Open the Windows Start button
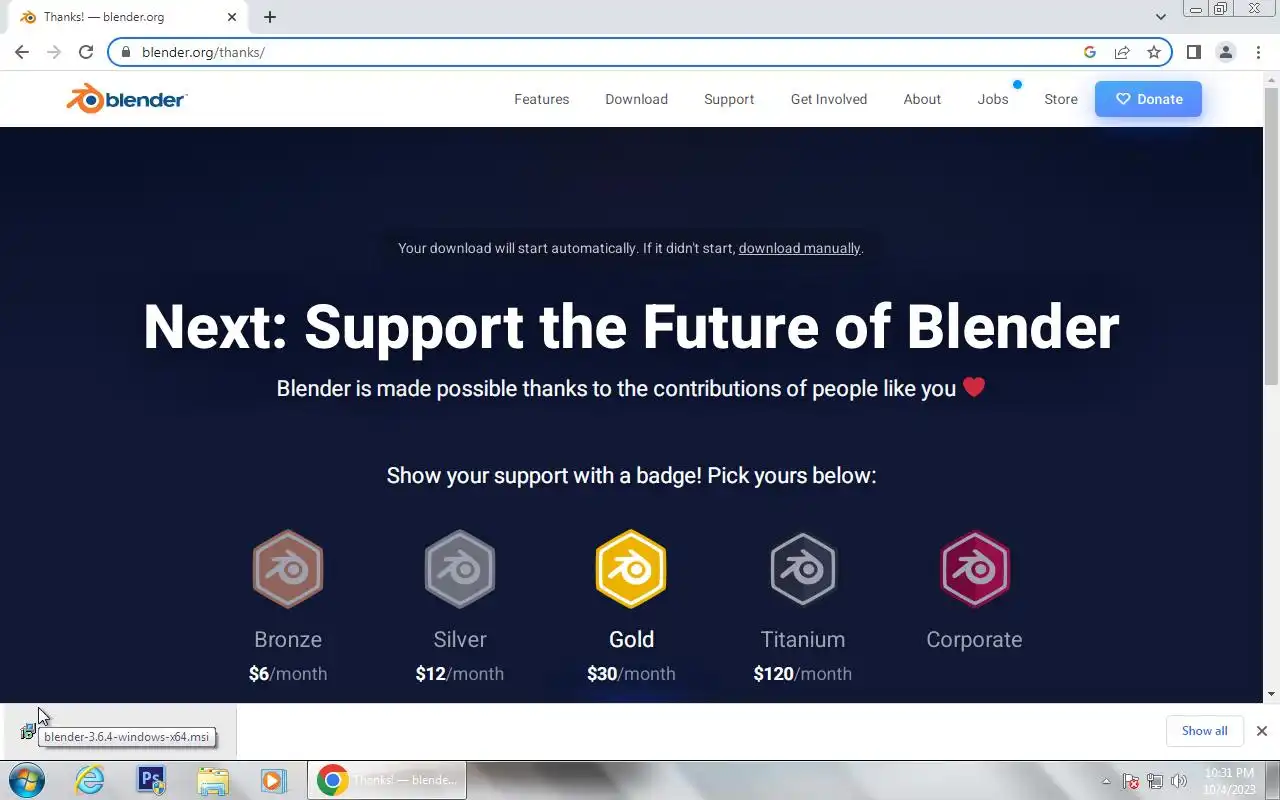The width and height of the screenshot is (1280, 800). 27,780
